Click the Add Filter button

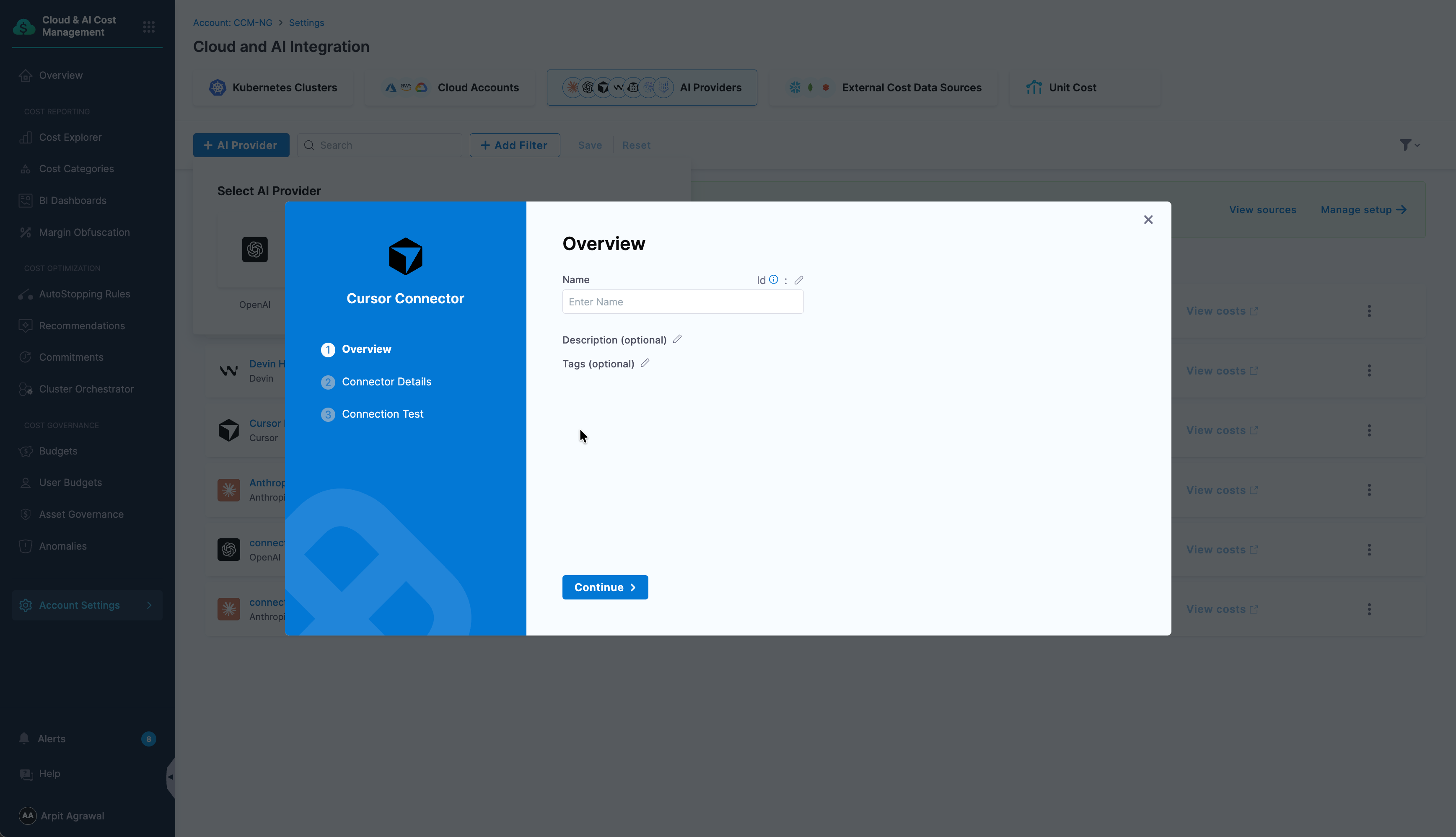515,145
